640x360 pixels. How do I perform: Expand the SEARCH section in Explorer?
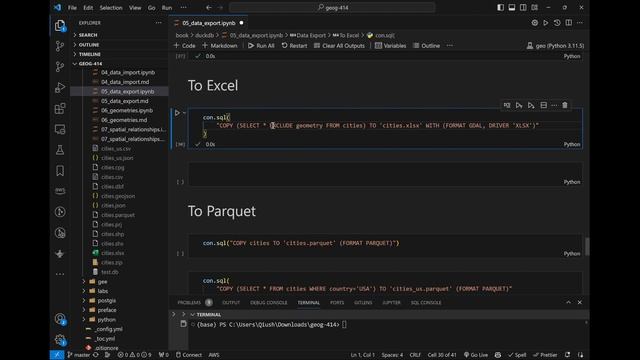point(88,35)
